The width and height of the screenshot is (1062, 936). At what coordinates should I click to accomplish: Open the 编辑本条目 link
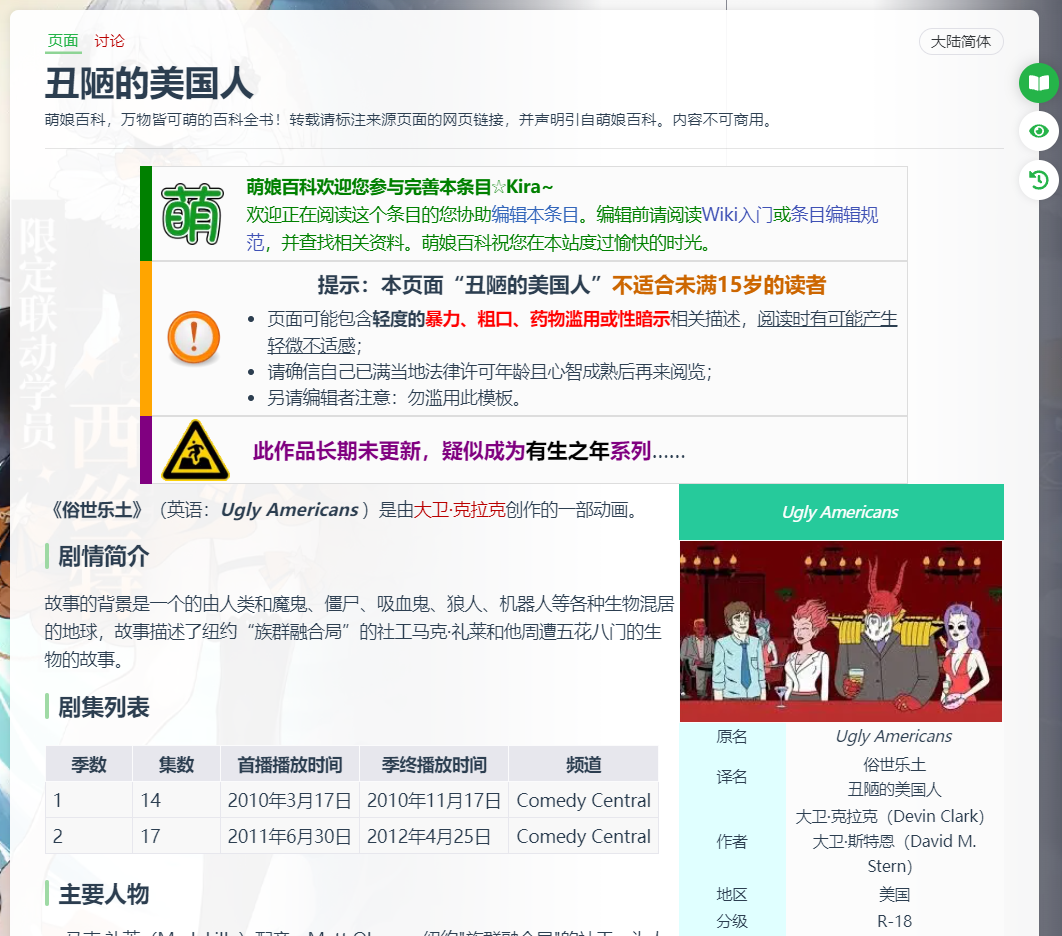point(535,215)
